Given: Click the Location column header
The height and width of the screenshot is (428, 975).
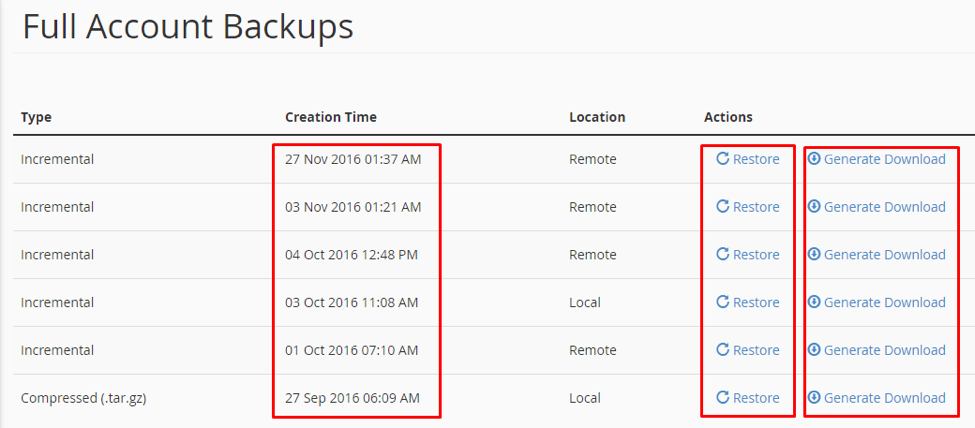Looking at the screenshot, I should [x=597, y=117].
